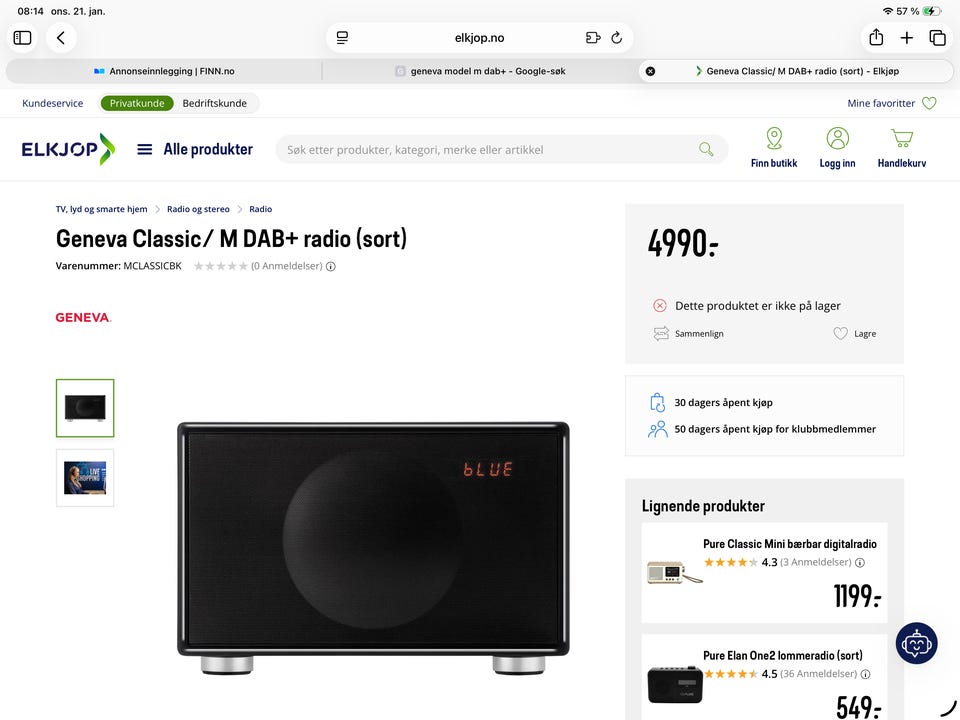
Task: Save product with Lagre heart
Action: (855, 334)
